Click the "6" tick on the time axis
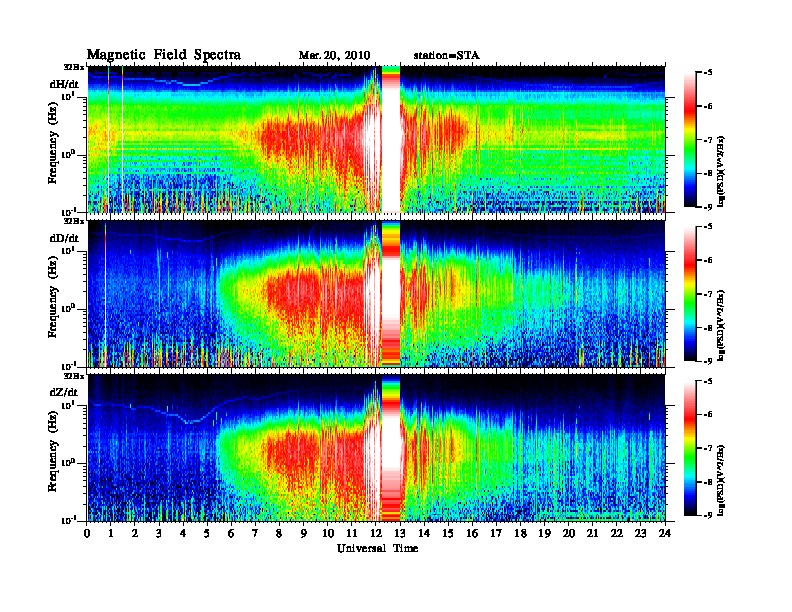 click(x=231, y=533)
